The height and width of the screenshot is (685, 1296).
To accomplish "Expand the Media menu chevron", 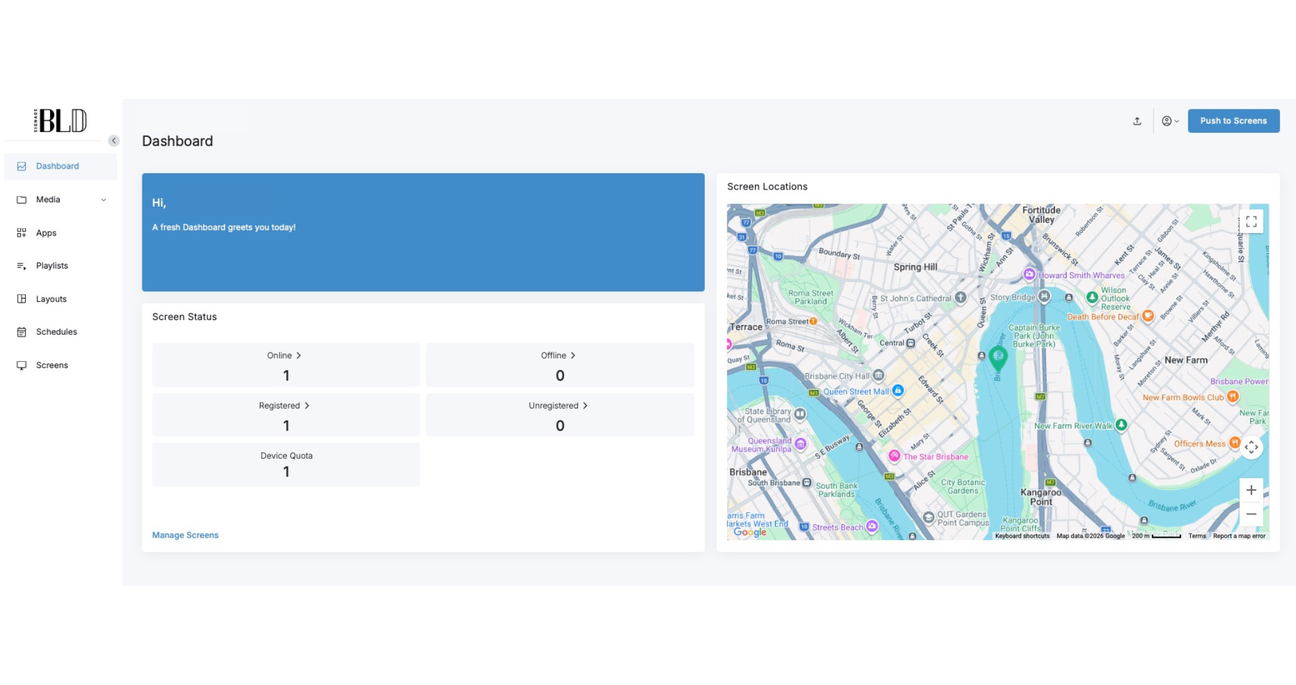I will [103, 200].
